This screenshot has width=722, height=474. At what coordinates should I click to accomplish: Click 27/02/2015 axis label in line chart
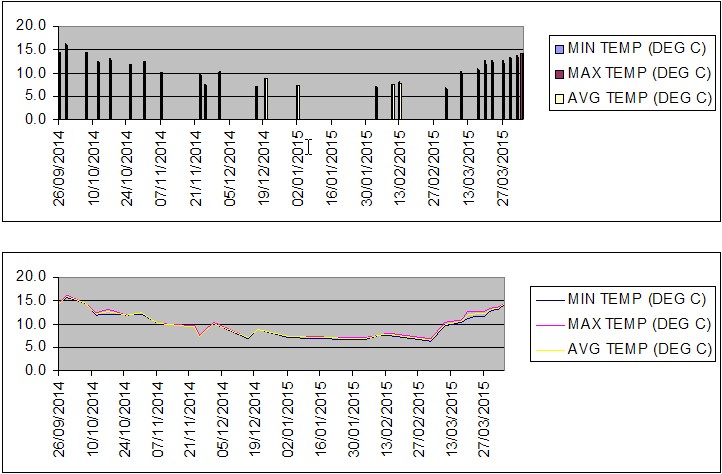(419, 419)
